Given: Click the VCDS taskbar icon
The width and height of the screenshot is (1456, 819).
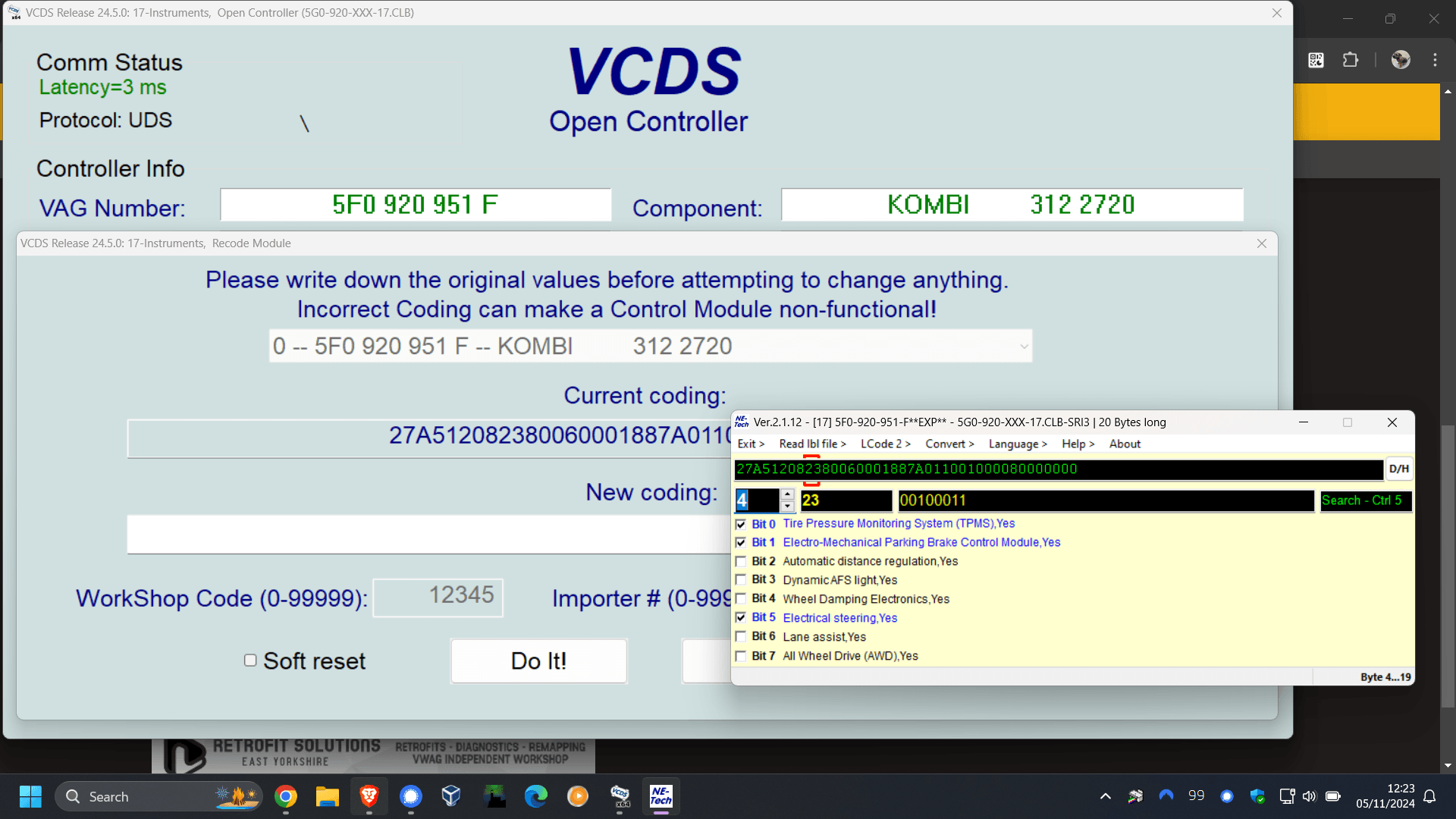Looking at the screenshot, I should (x=620, y=796).
